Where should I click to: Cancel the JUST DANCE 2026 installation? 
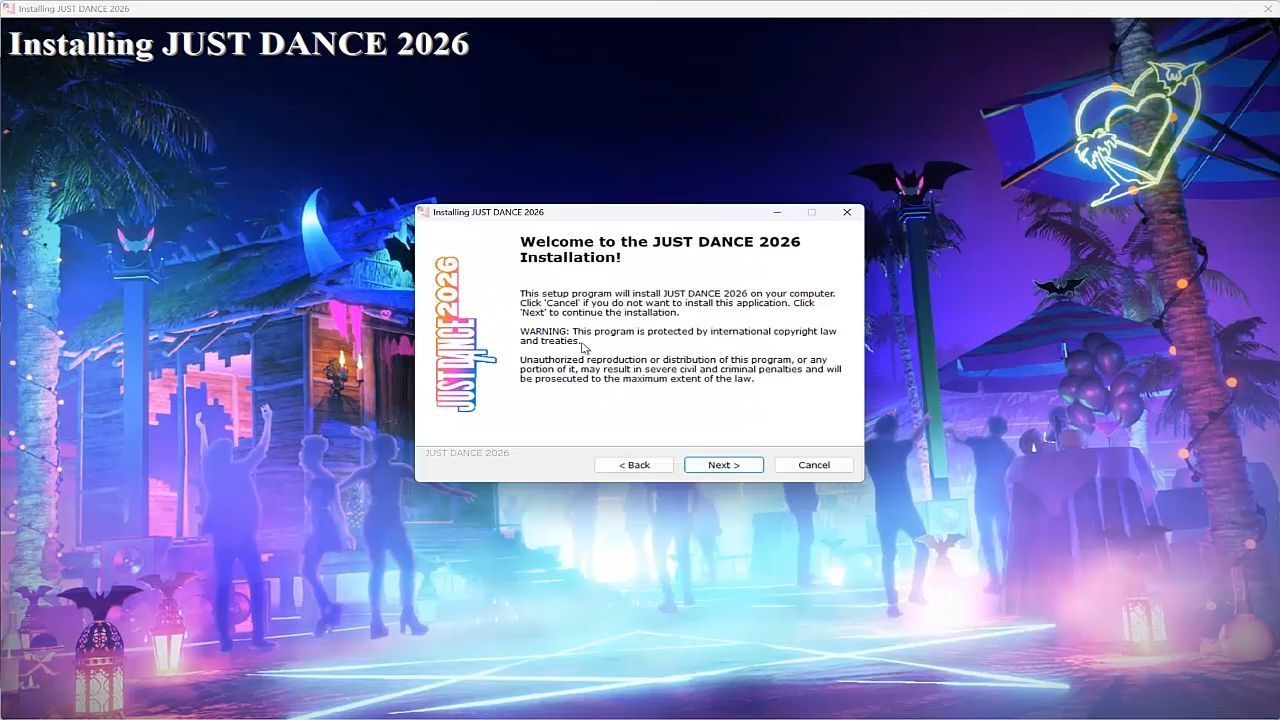coord(813,465)
